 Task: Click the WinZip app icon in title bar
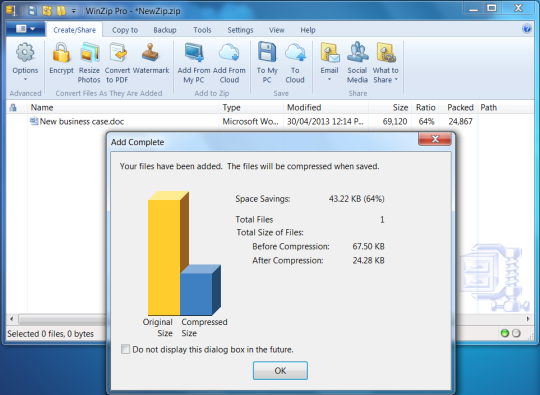pyautogui.click(x=11, y=11)
